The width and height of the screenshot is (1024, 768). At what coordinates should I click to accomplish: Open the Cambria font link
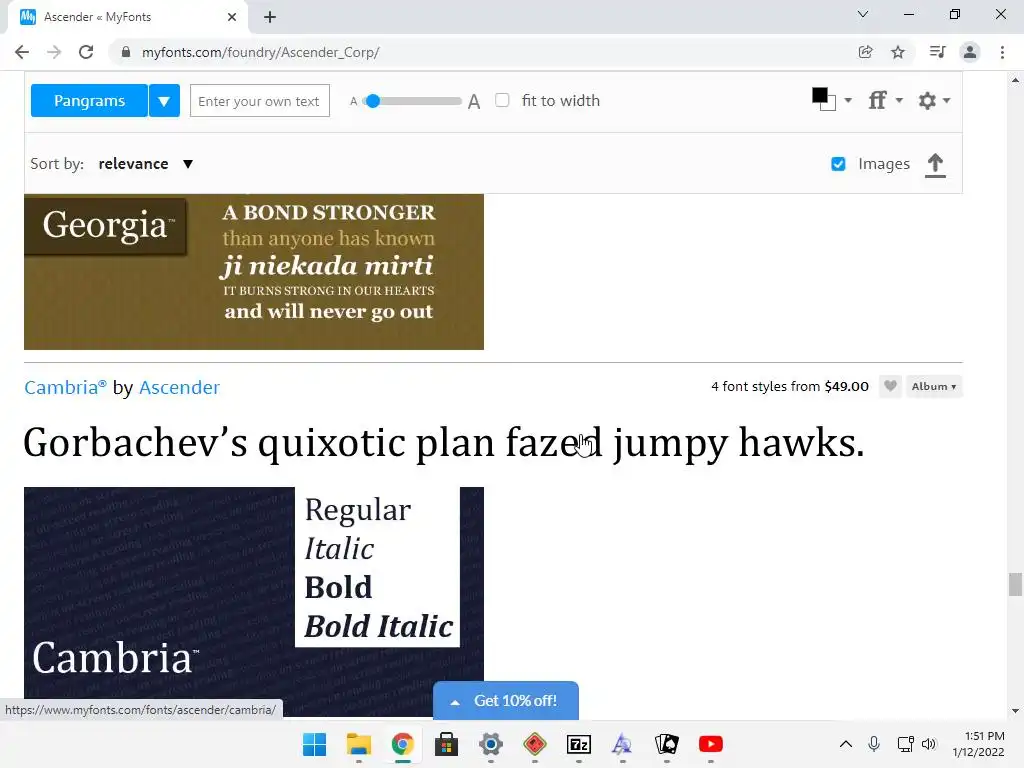click(65, 387)
